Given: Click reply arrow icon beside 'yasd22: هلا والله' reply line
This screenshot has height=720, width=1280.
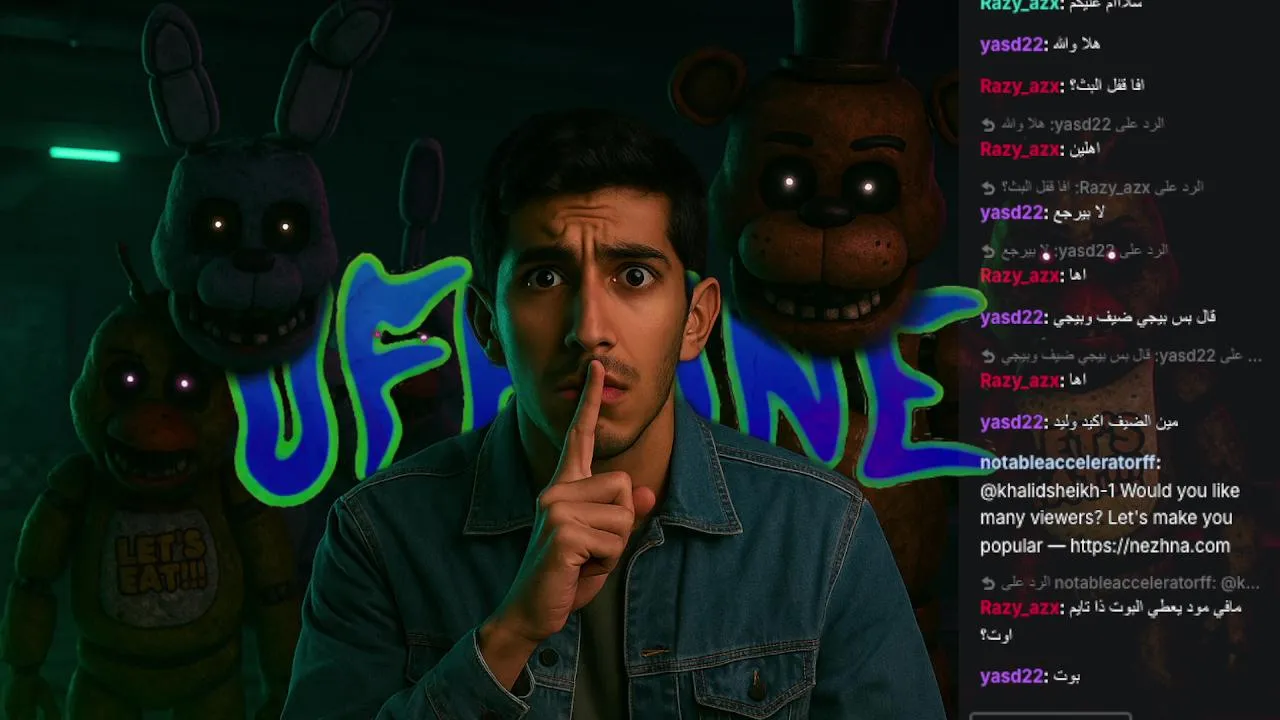Looking at the screenshot, I should pos(988,124).
